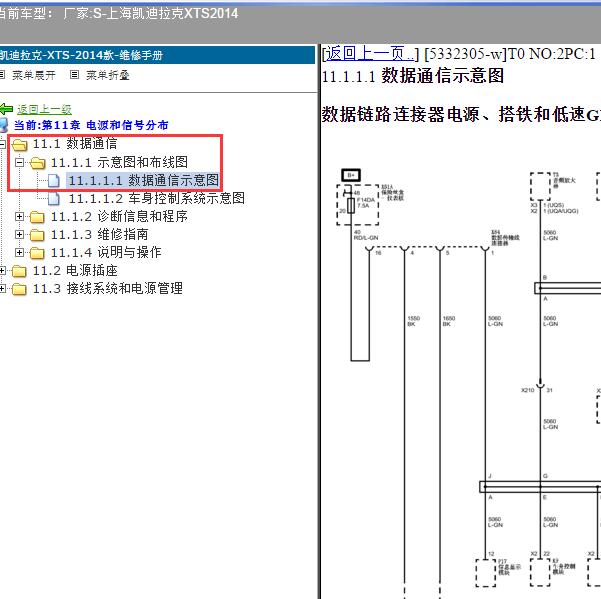Select tree item 11.3 接线系统和电源管理
This screenshot has width=601, height=599.
click(108, 288)
